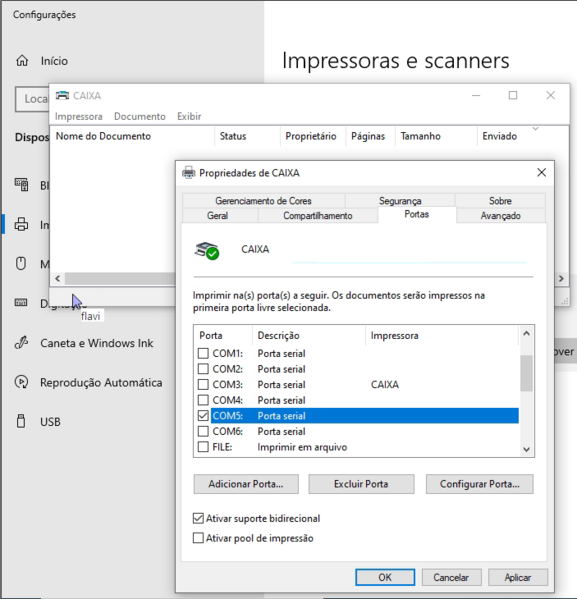Screen dimensions: 577x599
Task: Check the COM1: port checkbox
Action: 203,353
